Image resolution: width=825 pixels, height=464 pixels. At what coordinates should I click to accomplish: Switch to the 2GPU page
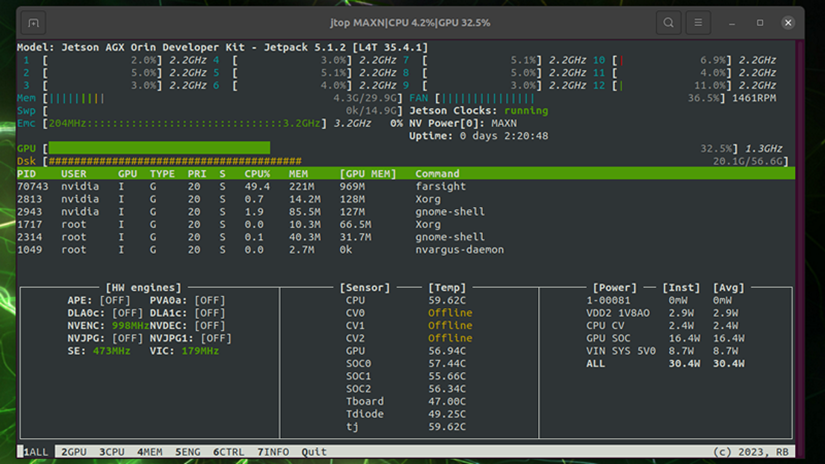(x=74, y=452)
